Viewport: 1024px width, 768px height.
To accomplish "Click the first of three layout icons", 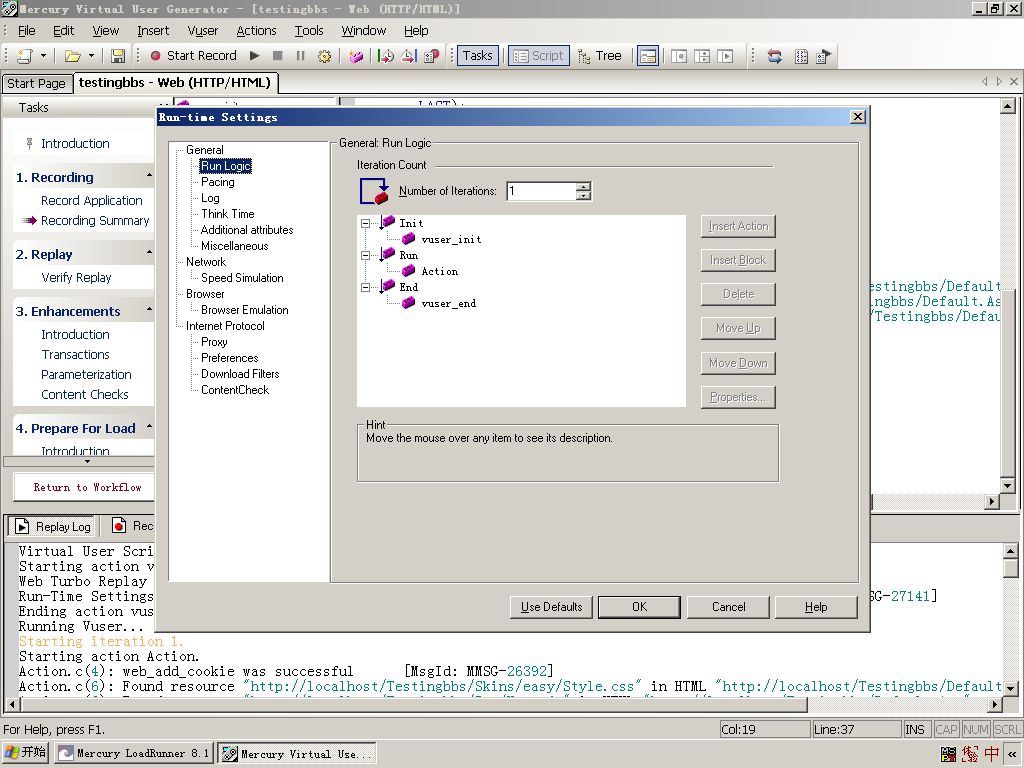I will pos(679,56).
